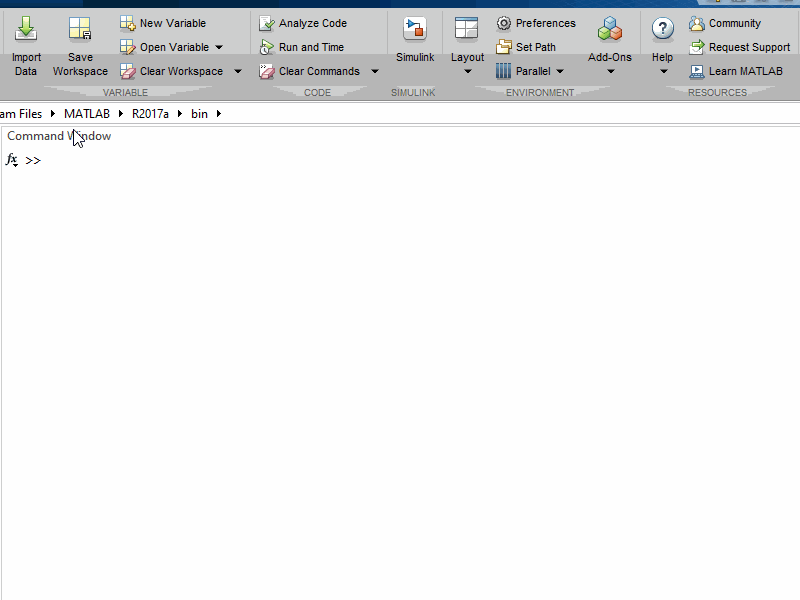Expand the arrow after Program Files

(x=53, y=114)
